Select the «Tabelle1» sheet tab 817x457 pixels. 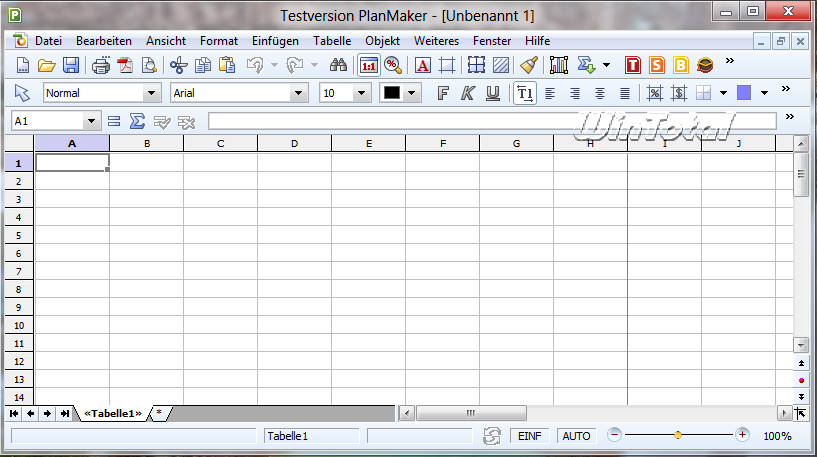point(113,413)
